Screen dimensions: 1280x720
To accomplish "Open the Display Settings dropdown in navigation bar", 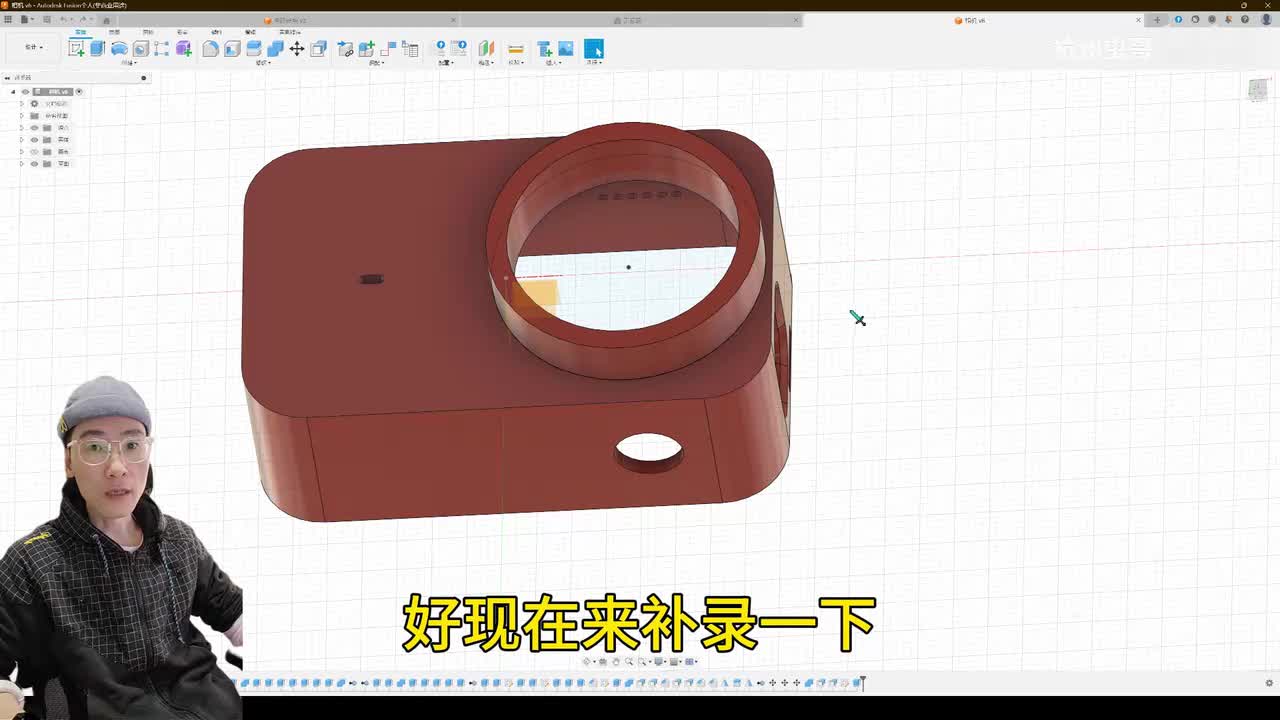I will 660,661.
